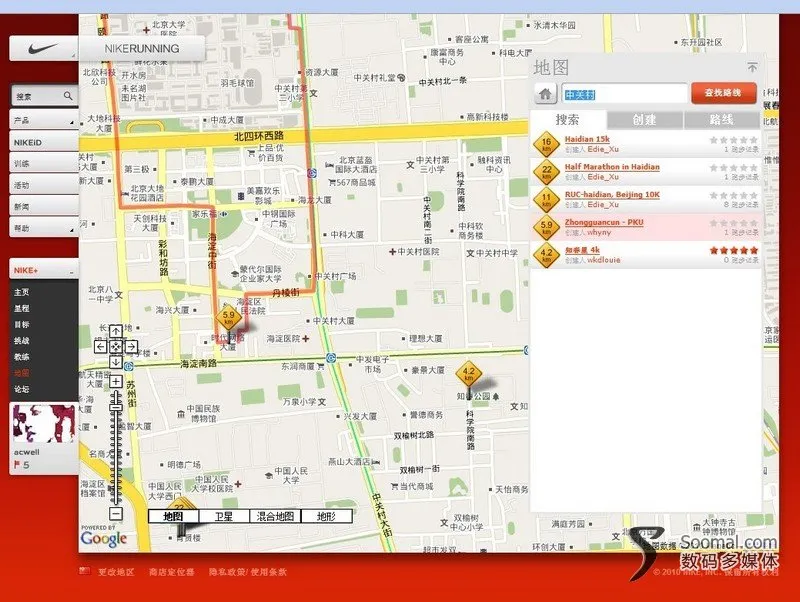Go to 教练 in the NIKE+ menu
The height and width of the screenshot is (602, 800).
[22, 357]
